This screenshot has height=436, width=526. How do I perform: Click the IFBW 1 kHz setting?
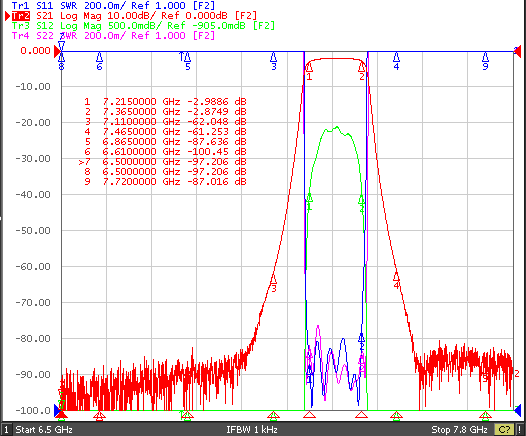[252, 430]
